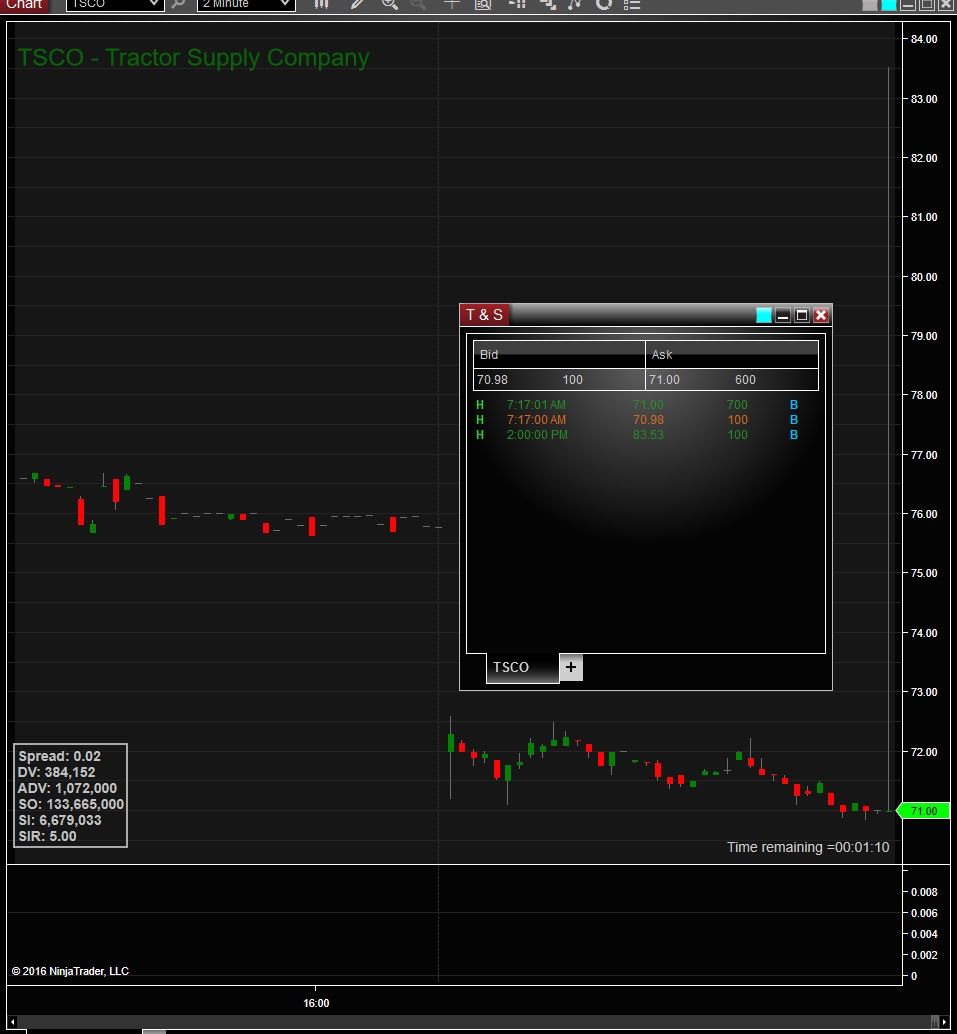This screenshot has height=1034, width=957.
Task: Select the Chart tab label
Action: pos(24,4)
